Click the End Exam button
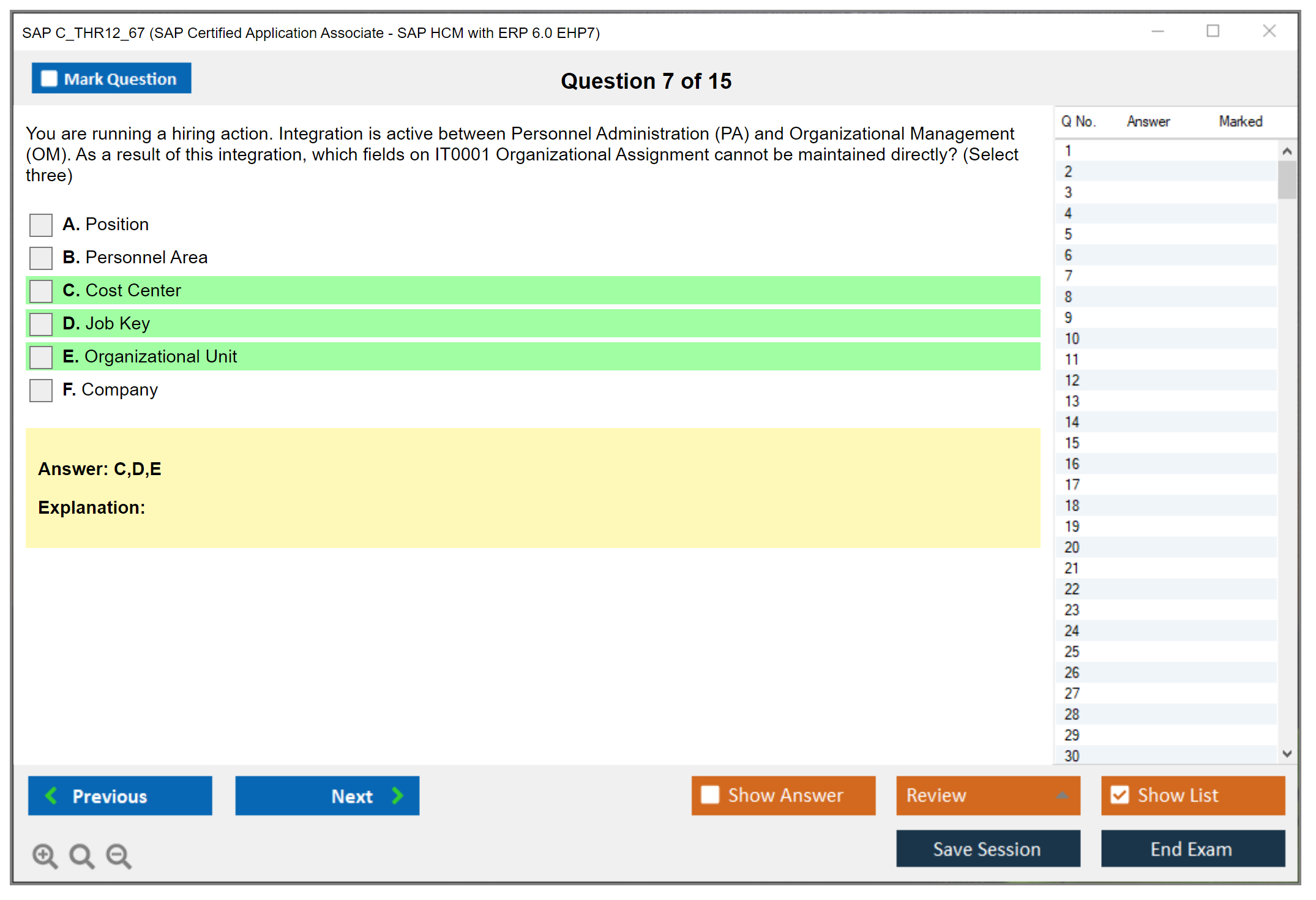Screen dimensions: 1316x900 coord(1192,849)
